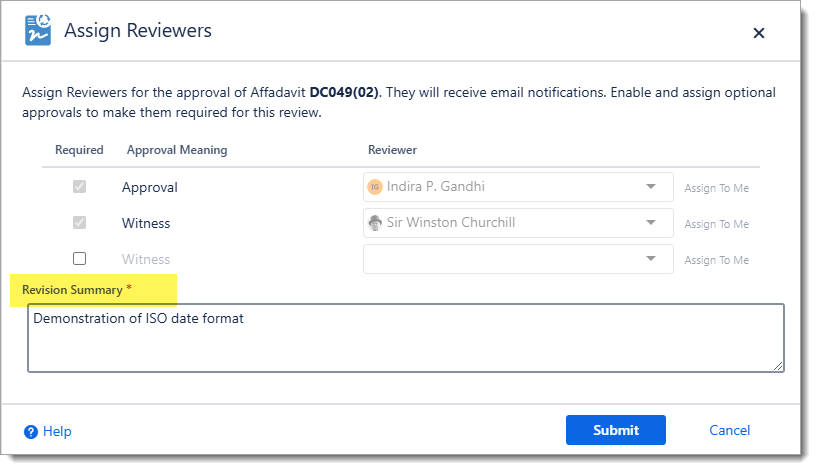
Task: Grab the text area resize handle
Action: pos(778,366)
